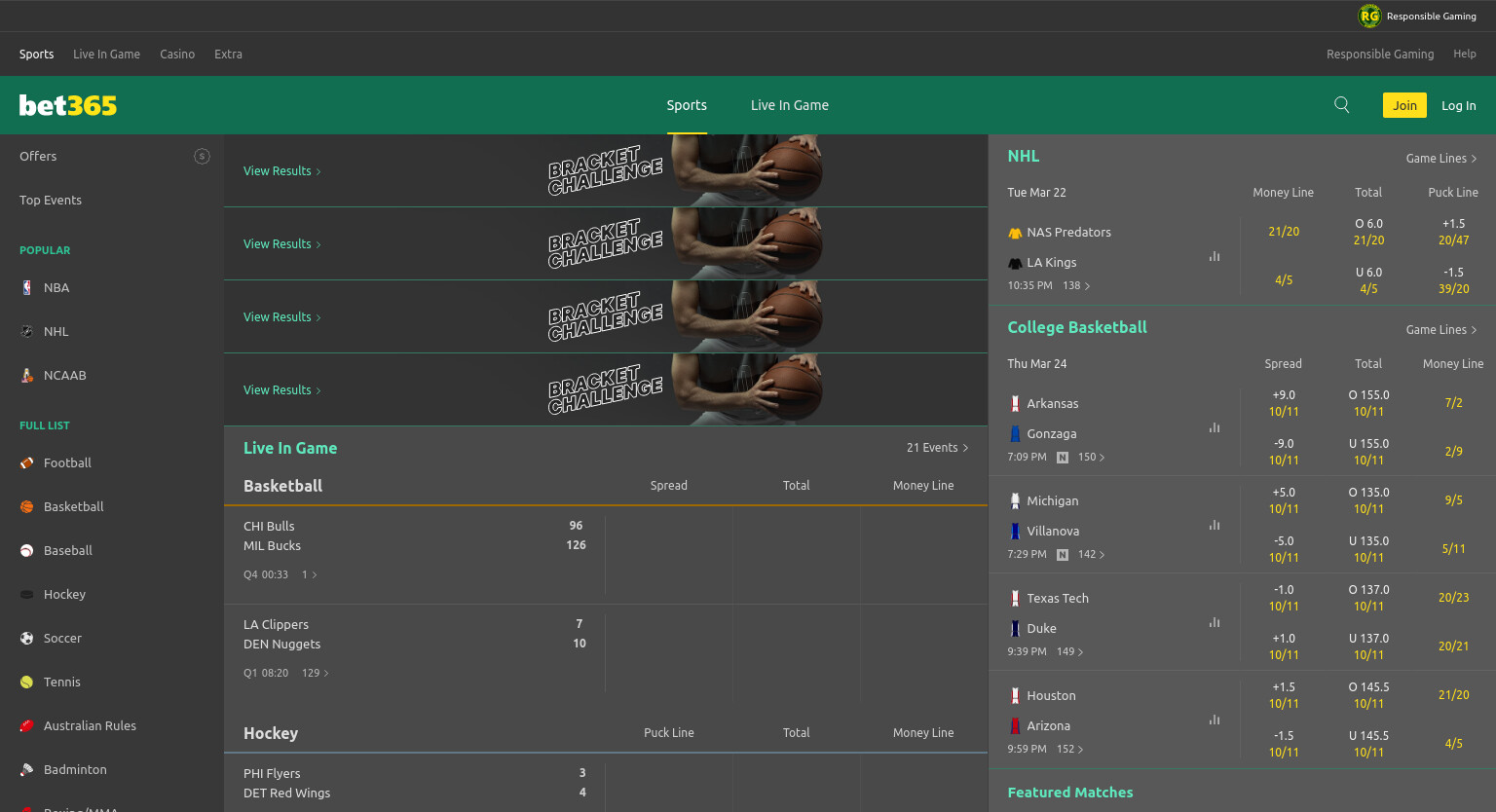Select LA Kings money line 4/5
Image resolution: width=1496 pixels, height=812 pixels.
pos(1284,280)
